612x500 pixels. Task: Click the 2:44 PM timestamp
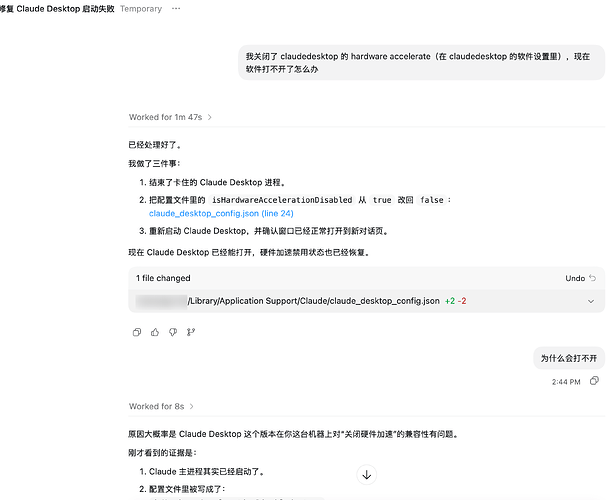(x=566, y=382)
